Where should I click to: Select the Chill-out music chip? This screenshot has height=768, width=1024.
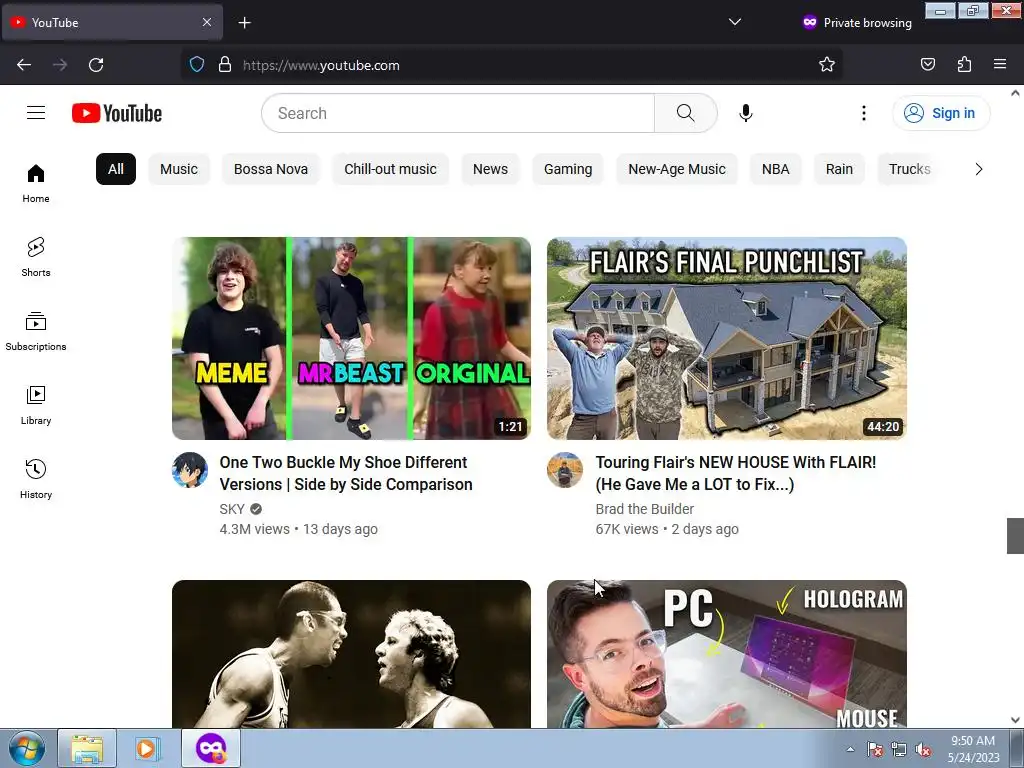(x=391, y=169)
